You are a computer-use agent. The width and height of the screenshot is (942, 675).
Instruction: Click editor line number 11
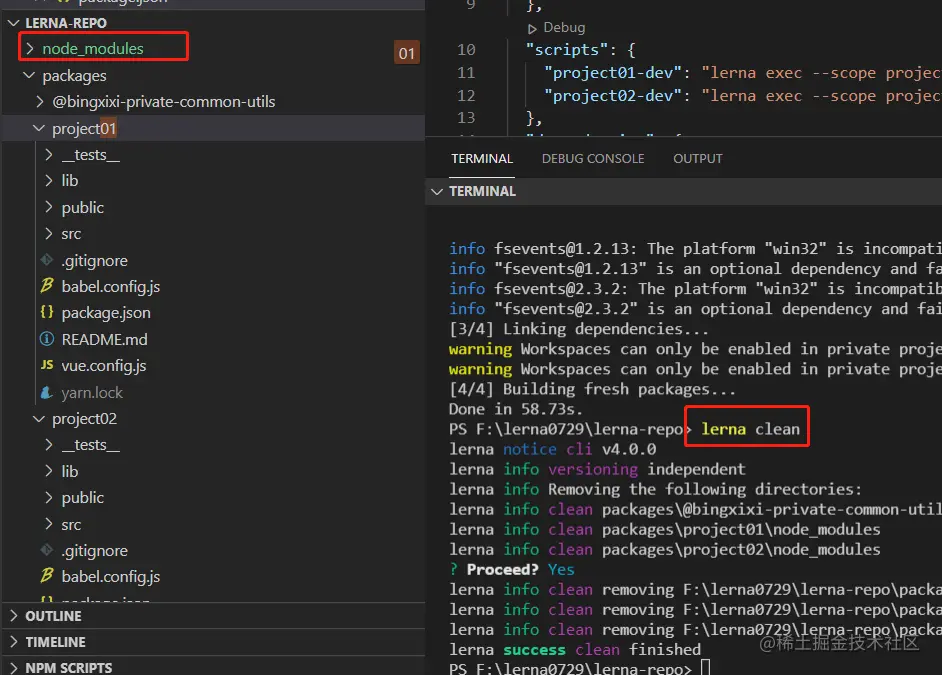click(466, 73)
